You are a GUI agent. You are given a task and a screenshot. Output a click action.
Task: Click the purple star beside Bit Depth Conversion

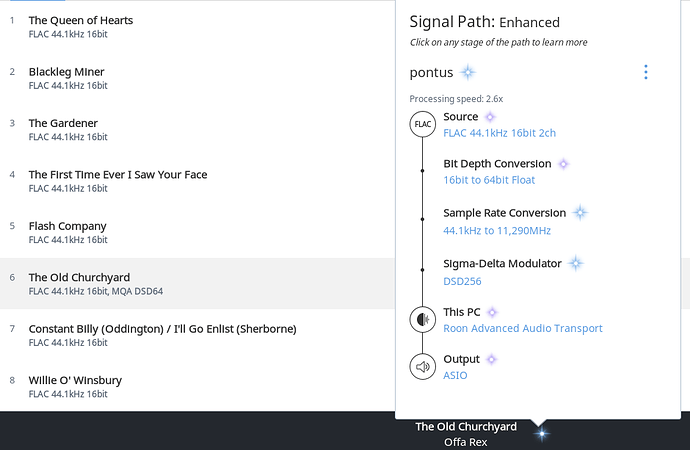pyautogui.click(x=563, y=164)
